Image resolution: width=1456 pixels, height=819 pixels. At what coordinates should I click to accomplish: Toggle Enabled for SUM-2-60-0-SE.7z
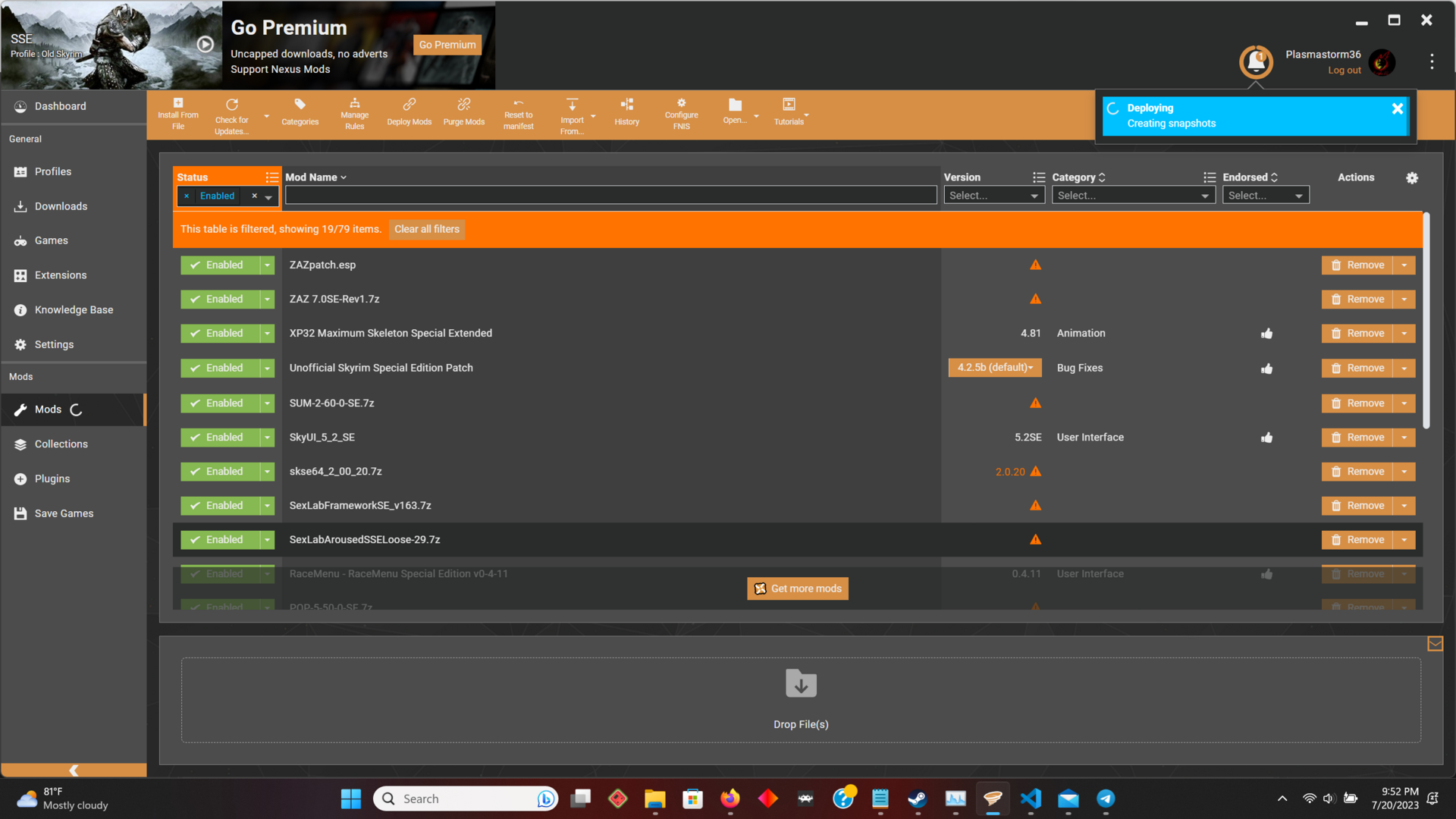(x=220, y=403)
